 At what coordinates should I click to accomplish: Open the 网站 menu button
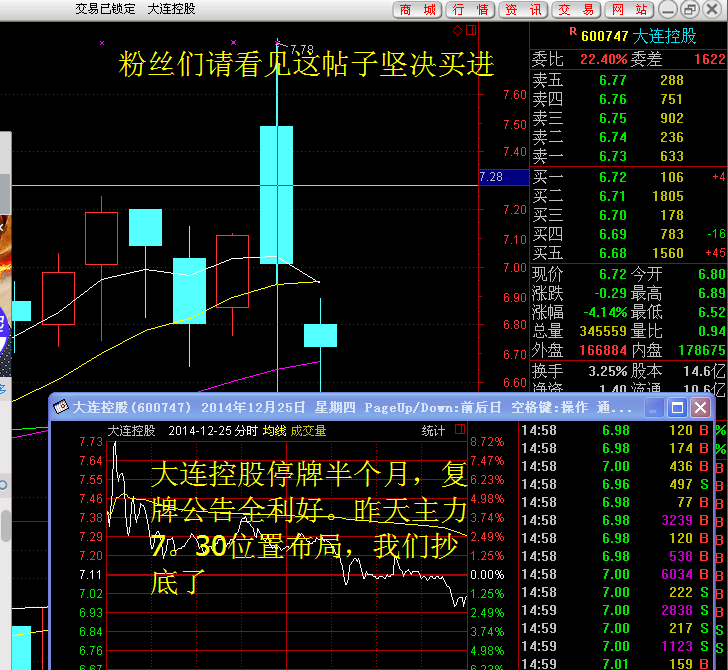[630, 9]
